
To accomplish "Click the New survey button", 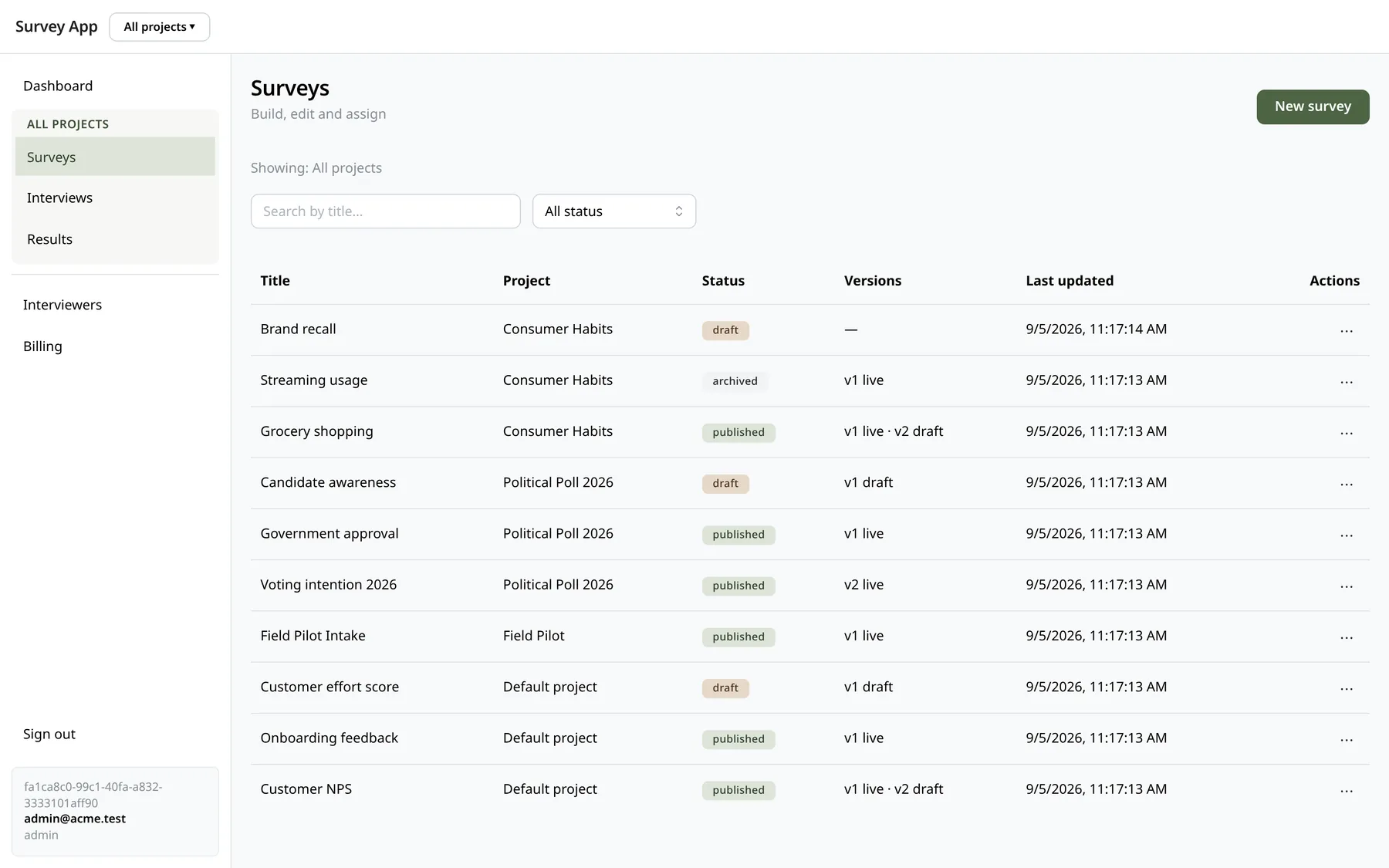I will pos(1313,106).
